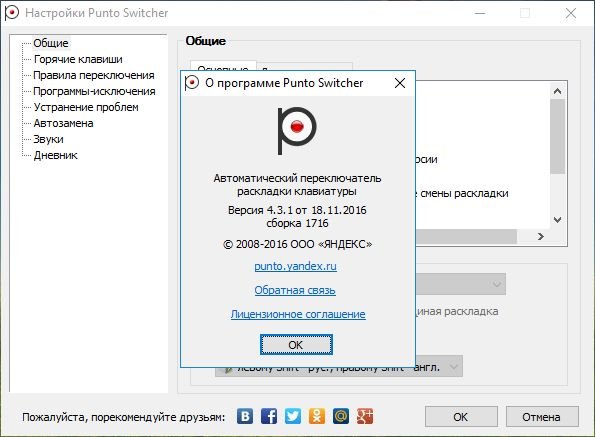Select Правила переключения in the tree
This screenshot has height=437, width=595.
click(94, 75)
